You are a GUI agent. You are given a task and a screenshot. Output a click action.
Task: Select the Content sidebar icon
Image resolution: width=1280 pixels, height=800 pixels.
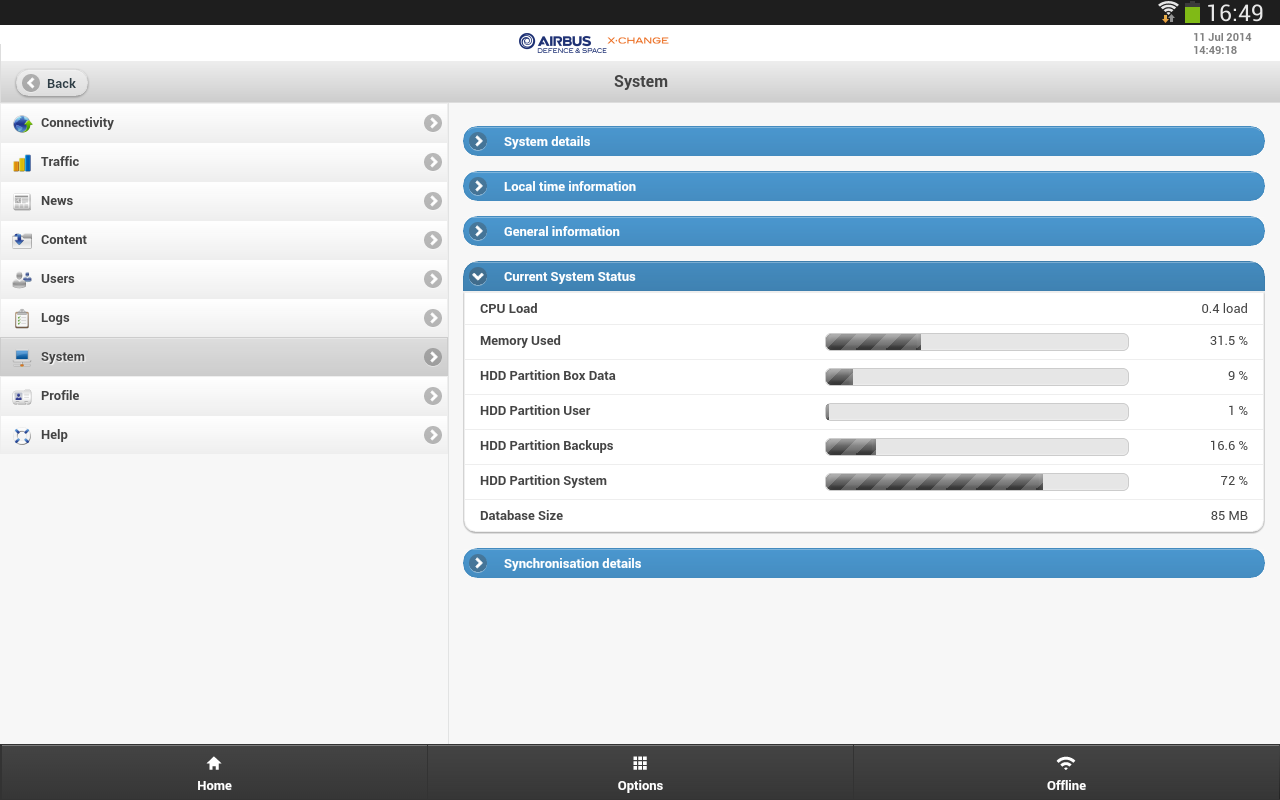click(x=22, y=239)
